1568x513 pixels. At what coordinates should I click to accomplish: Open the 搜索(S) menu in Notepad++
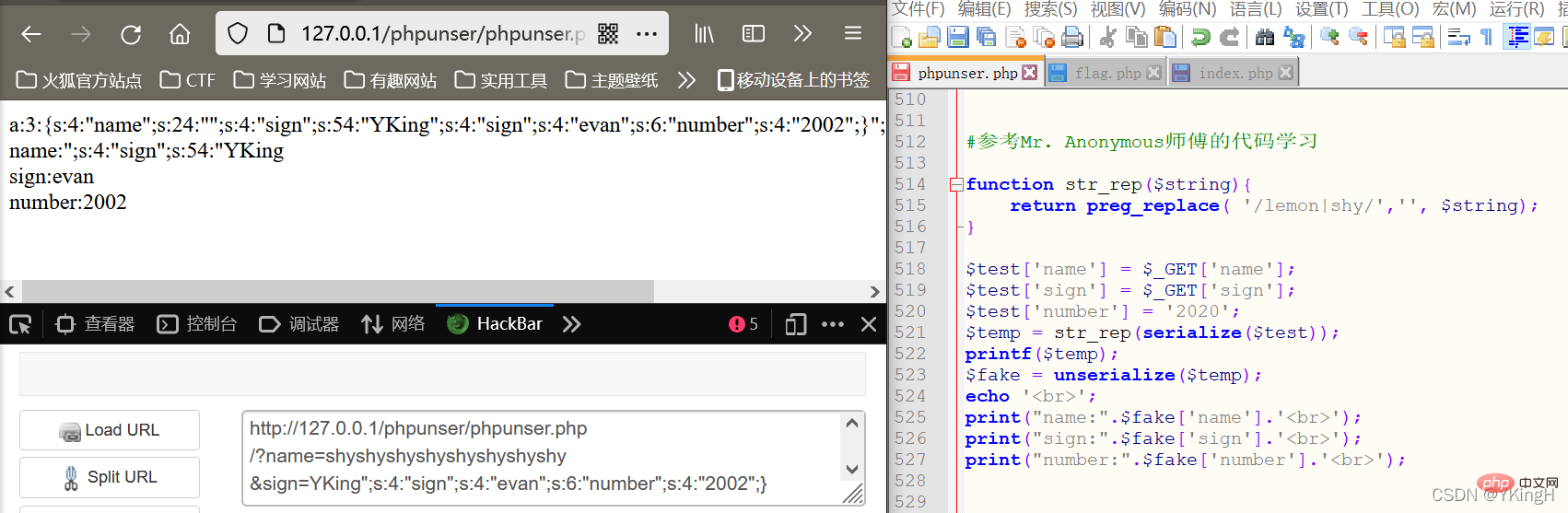1050,9
